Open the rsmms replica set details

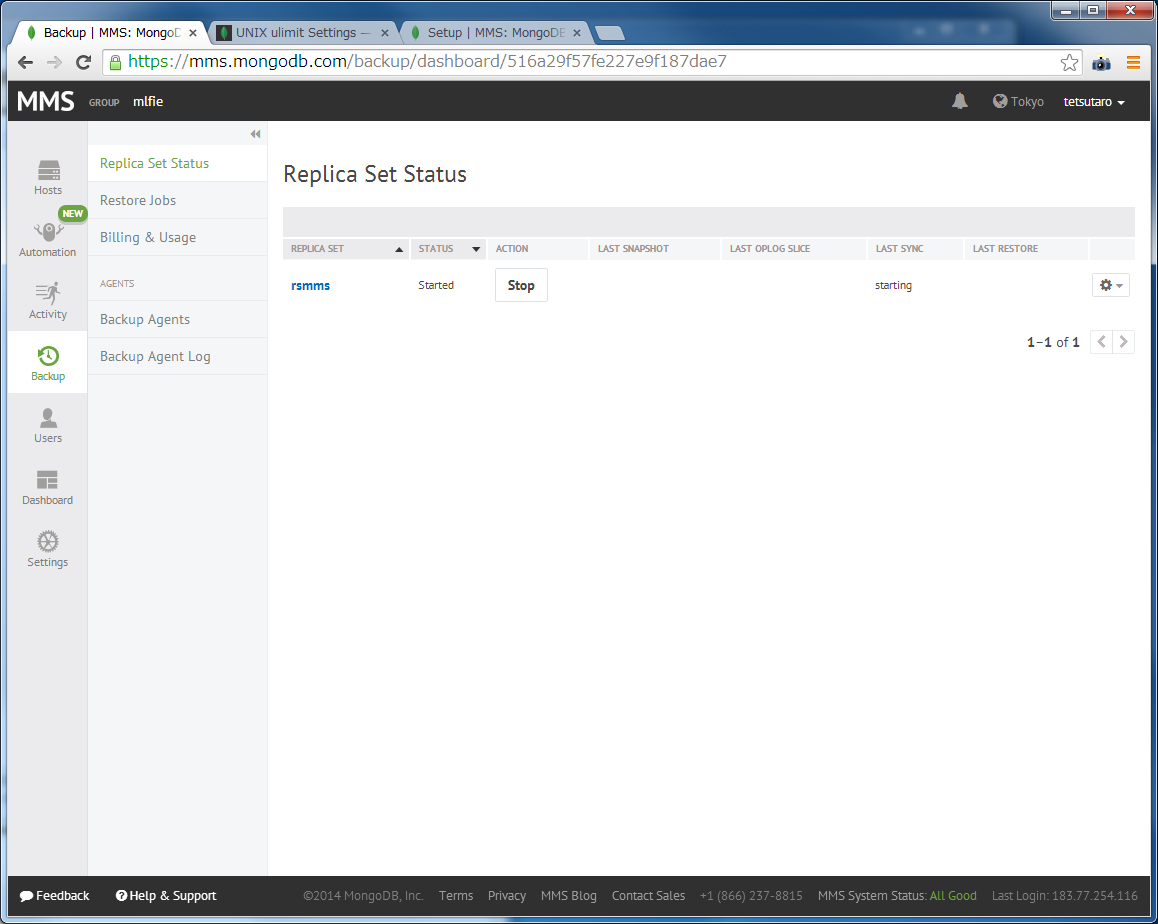(310, 285)
